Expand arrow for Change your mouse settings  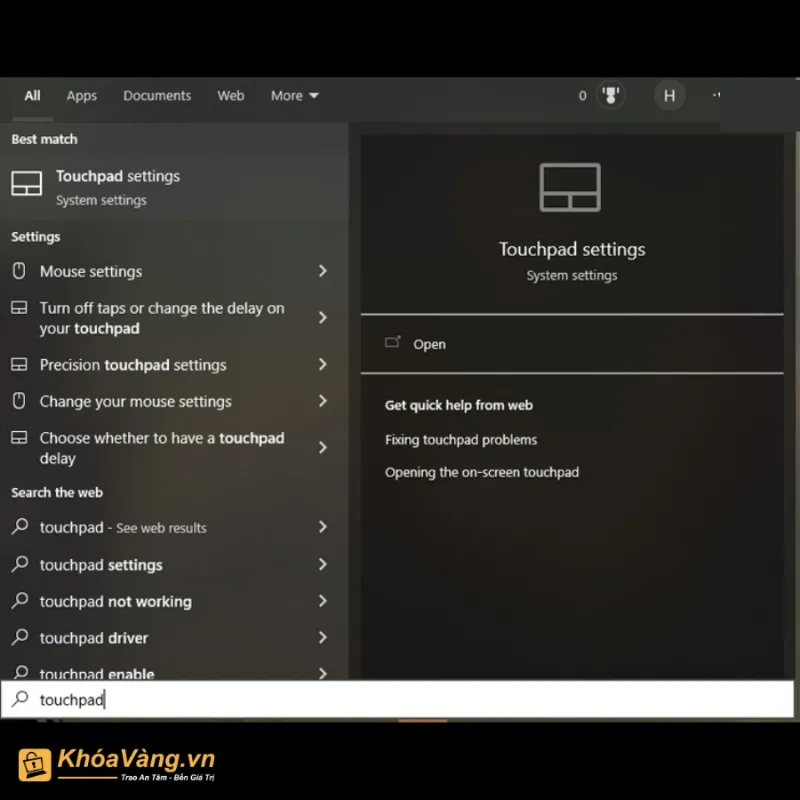322,401
